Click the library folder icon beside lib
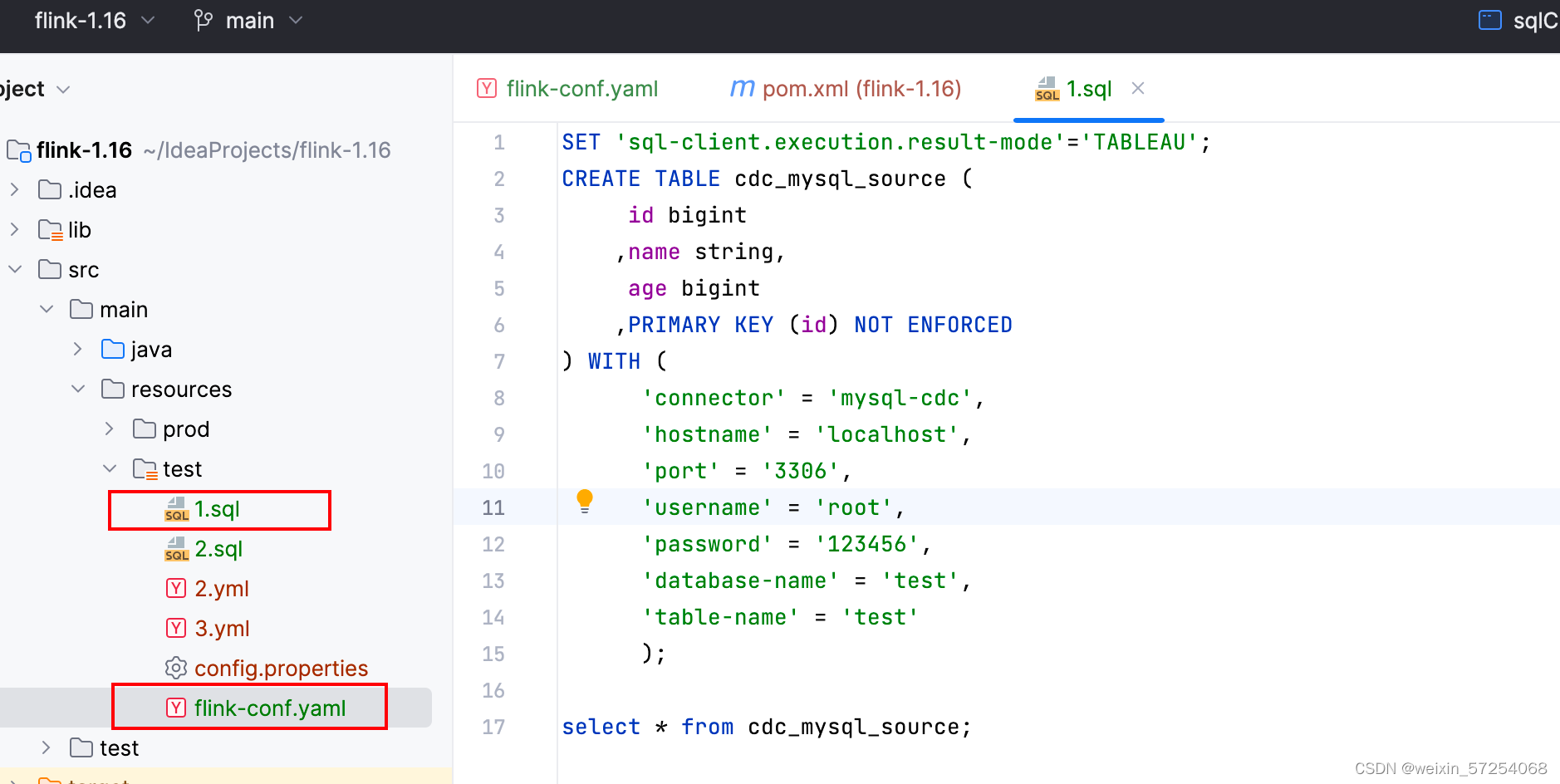Image resolution: width=1560 pixels, height=784 pixels. coord(50,229)
